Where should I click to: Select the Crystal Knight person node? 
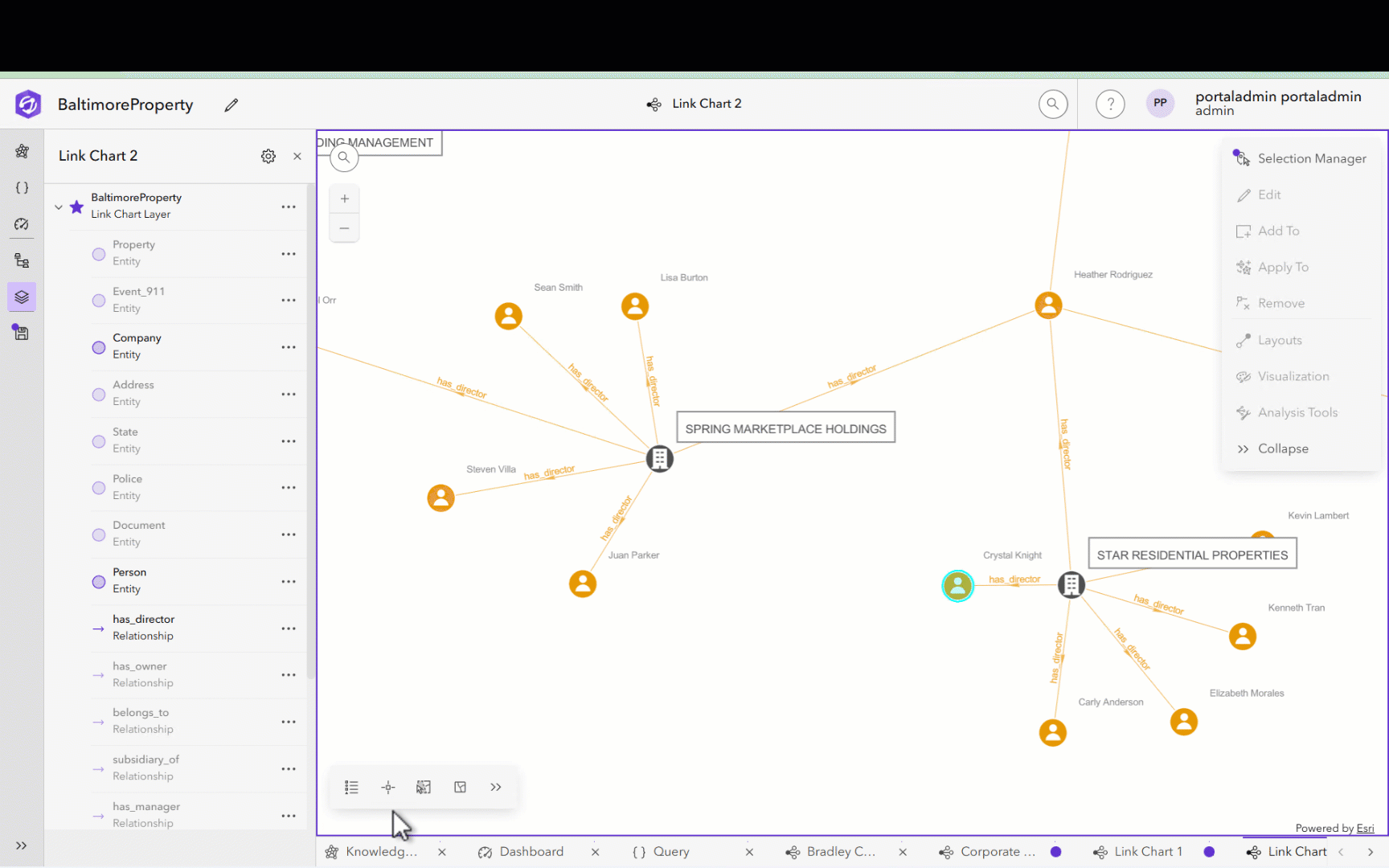[957, 586]
